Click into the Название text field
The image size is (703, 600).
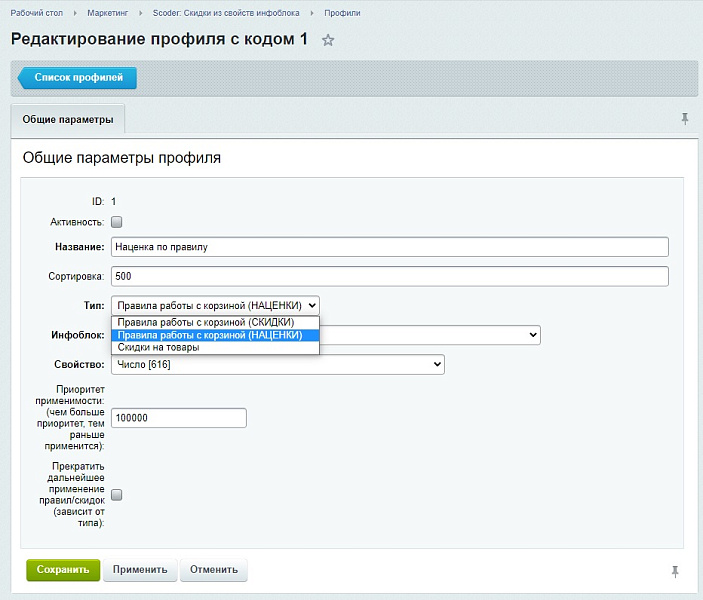click(388, 247)
